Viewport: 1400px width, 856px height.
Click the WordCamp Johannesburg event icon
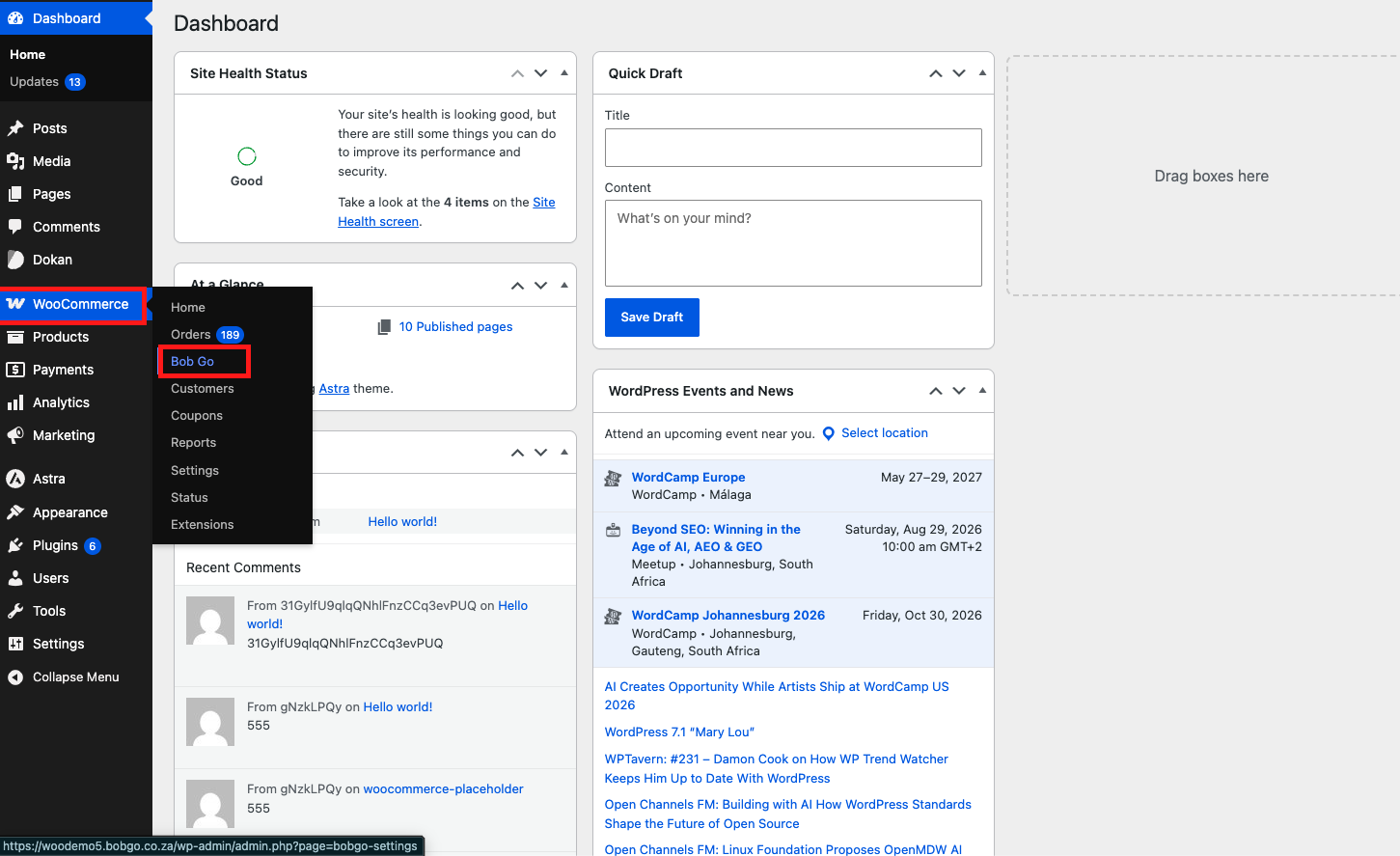tap(613, 616)
